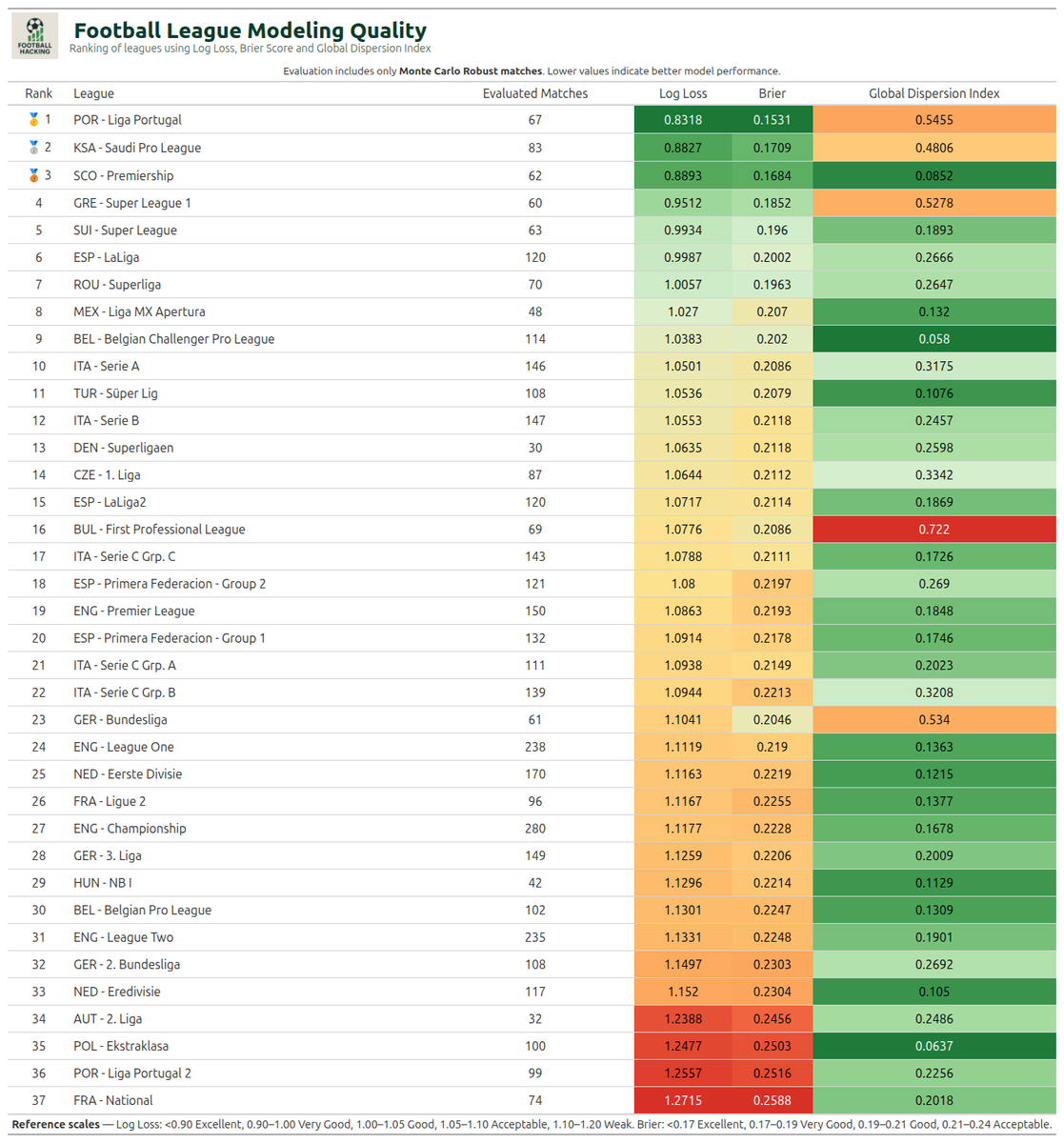Click the Football League Modeling Quality title

tap(251, 30)
